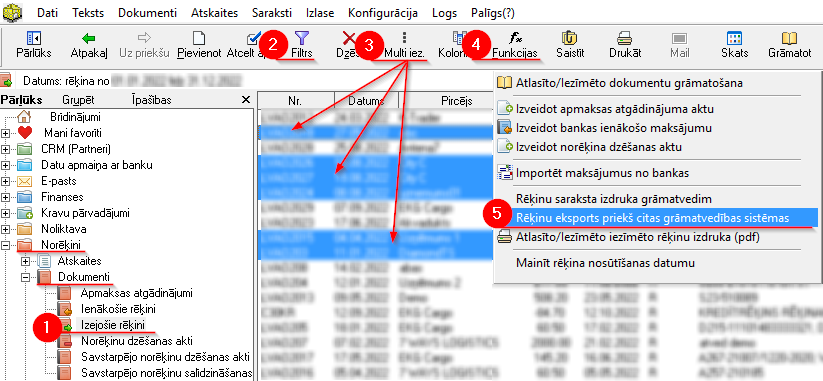Expand the E-pasts node
Viewport: 823px width, 381px height.
[5, 182]
